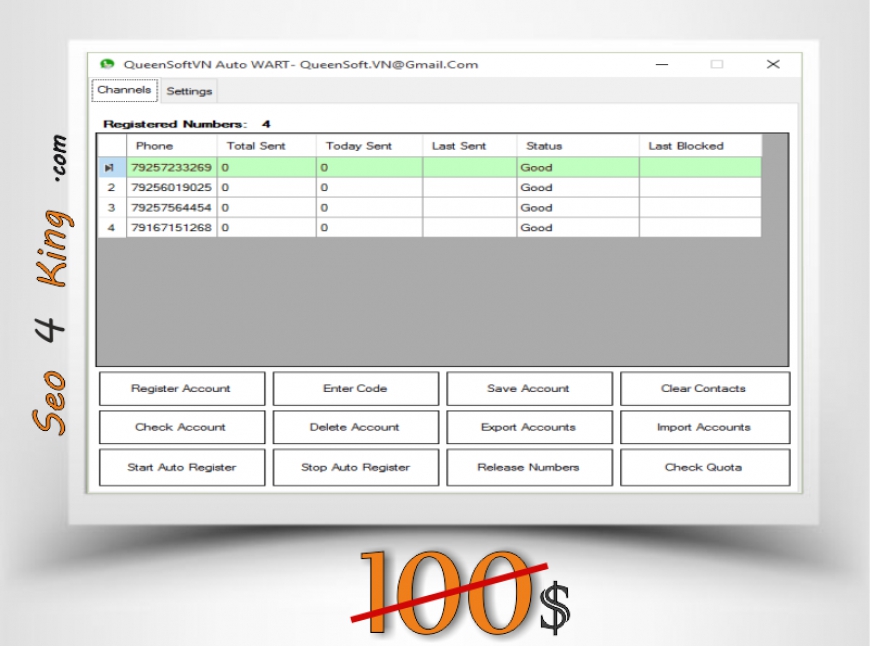Screen dimensions: 870x646
Task: Click Good status for 79257233269
Action: tap(578, 168)
